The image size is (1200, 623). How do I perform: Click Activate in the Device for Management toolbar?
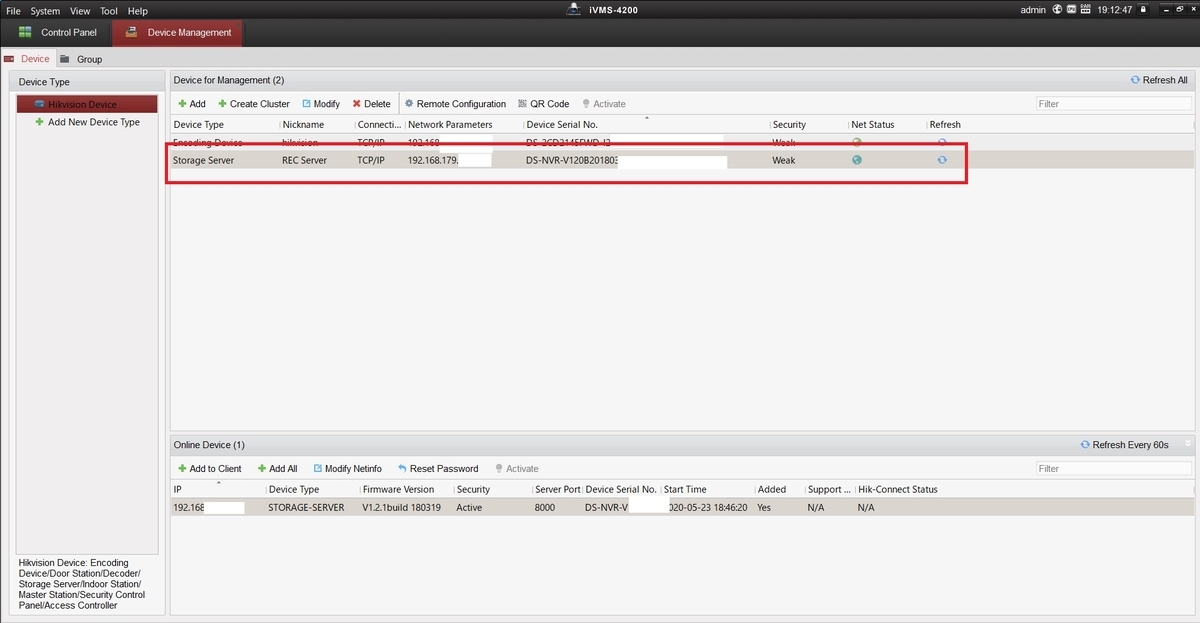(603, 104)
